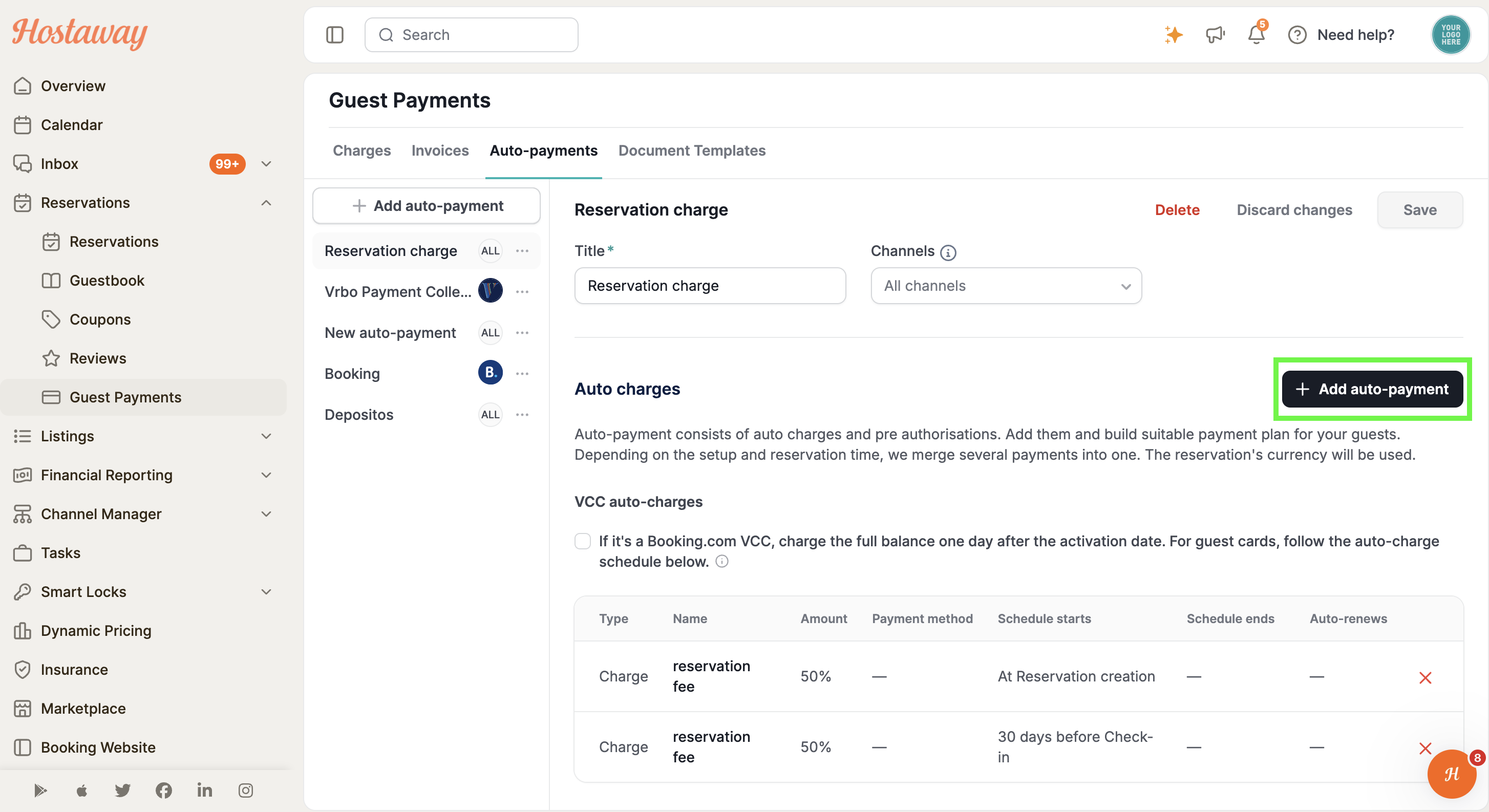Image resolution: width=1489 pixels, height=812 pixels.
Task: Remove the 30 days before Check-in charge
Action: pos(1425,749)
